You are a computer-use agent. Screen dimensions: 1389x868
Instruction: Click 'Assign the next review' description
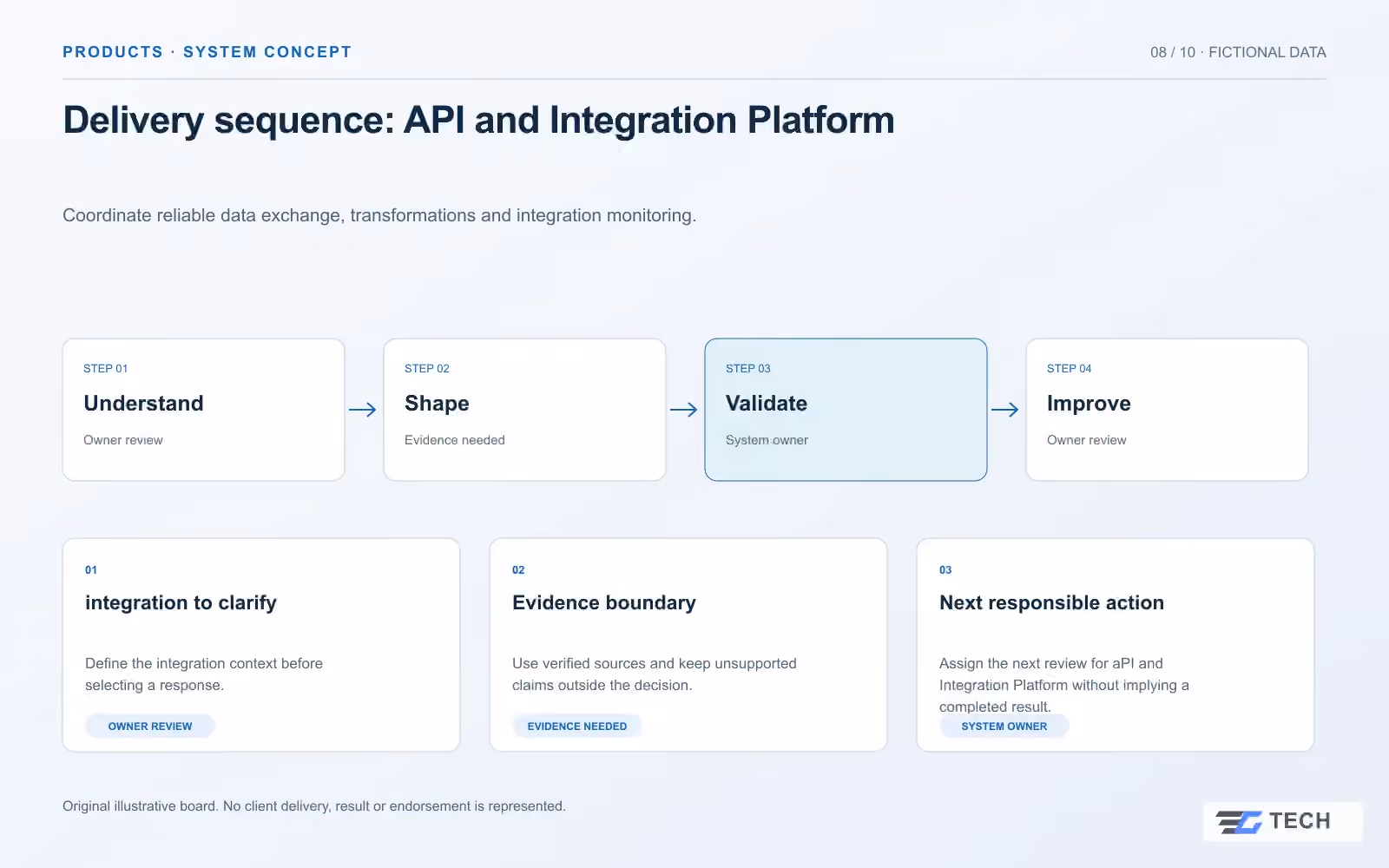(x=1064, y=685)
